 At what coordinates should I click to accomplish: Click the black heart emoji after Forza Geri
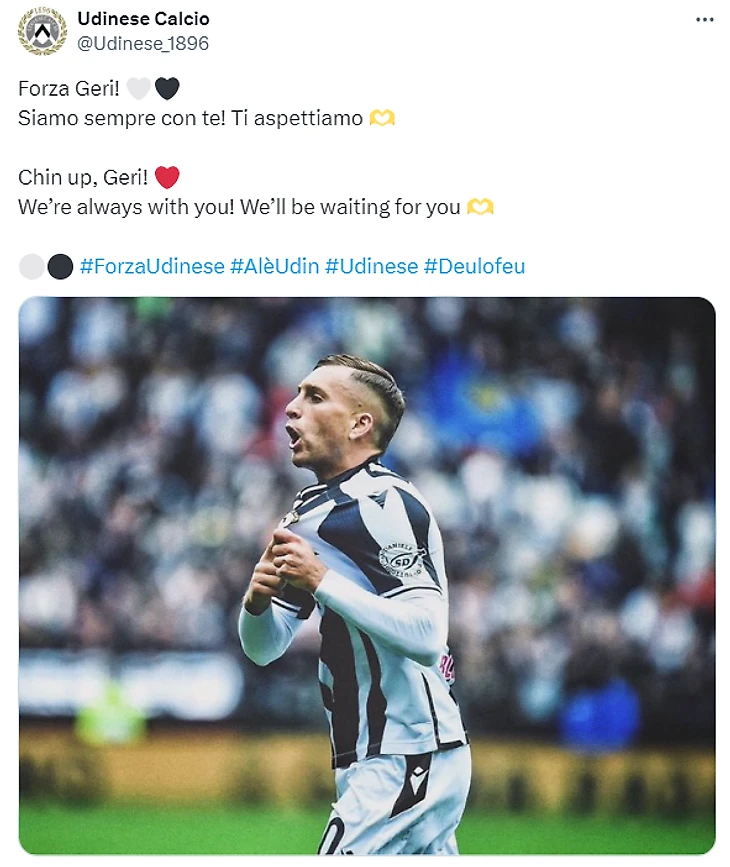pyautogui.click(x=167, y=89)
